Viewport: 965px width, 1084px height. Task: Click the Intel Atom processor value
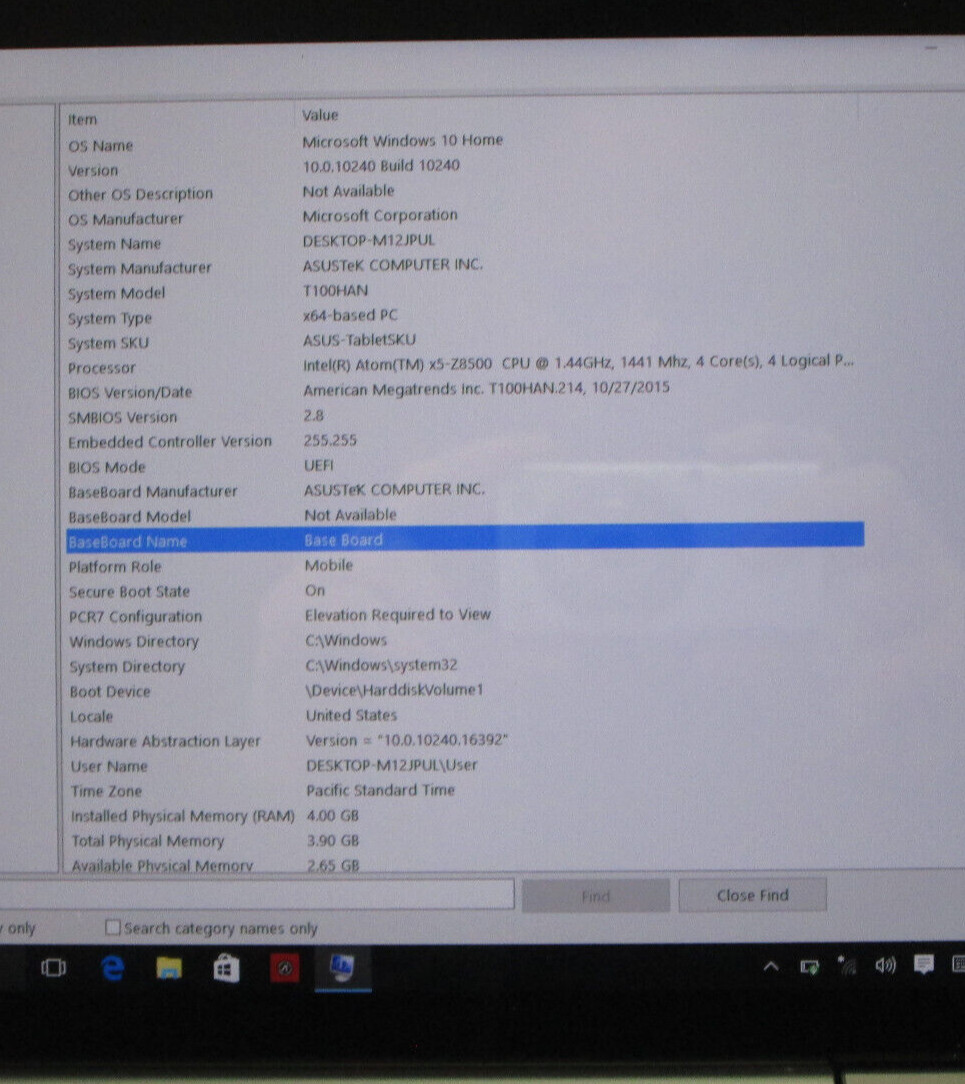[578, 362]
